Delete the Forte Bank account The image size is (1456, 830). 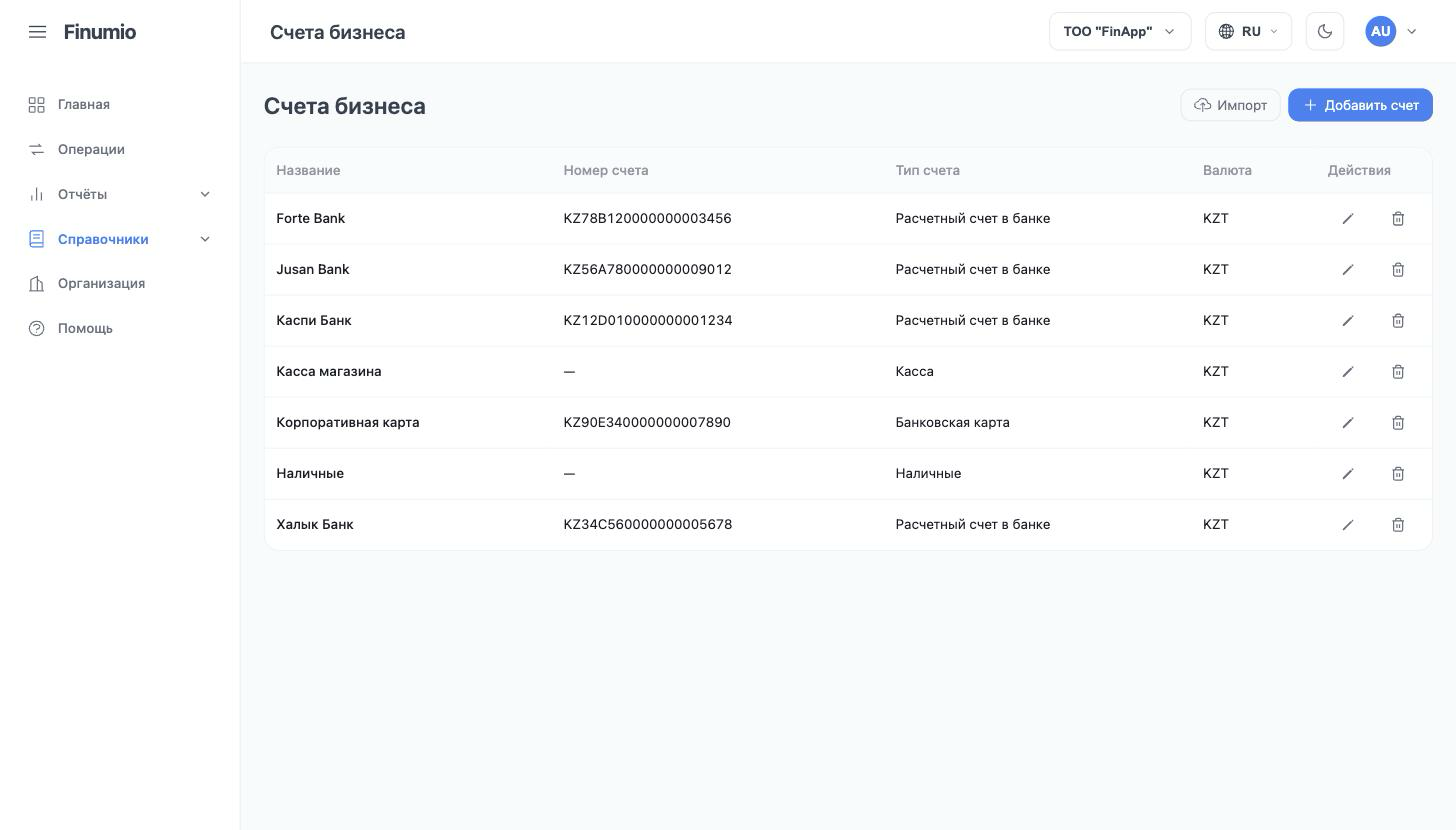tap(1398, 219)
